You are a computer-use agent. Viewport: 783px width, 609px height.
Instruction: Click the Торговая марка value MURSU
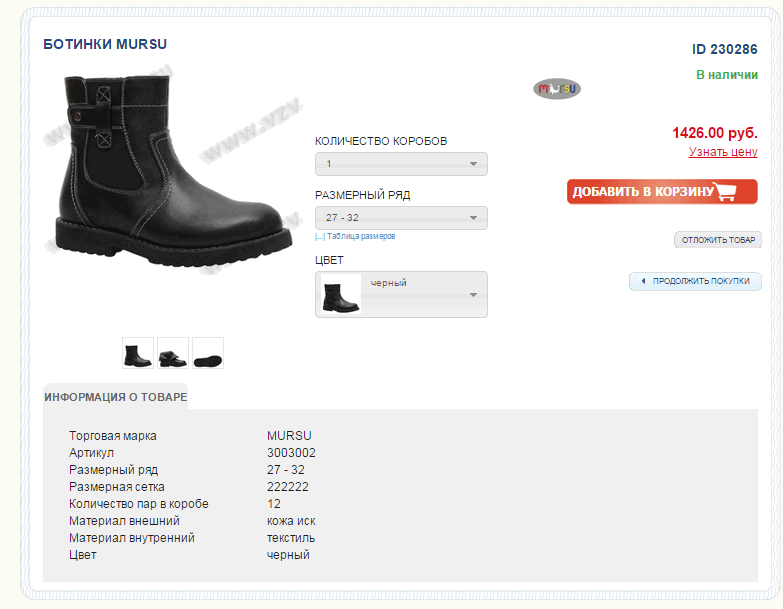pos(289,436)
